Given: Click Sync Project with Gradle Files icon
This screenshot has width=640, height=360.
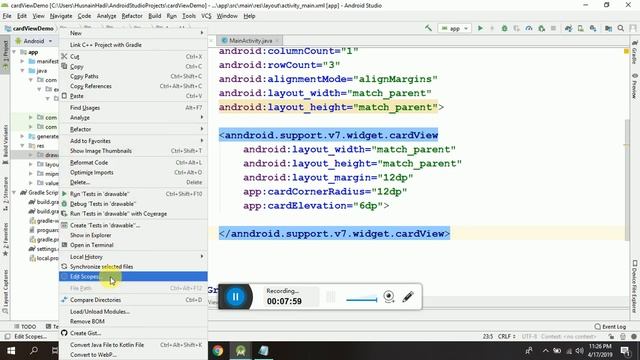Looking at the screenshot, I should click(x=568, y=28).
